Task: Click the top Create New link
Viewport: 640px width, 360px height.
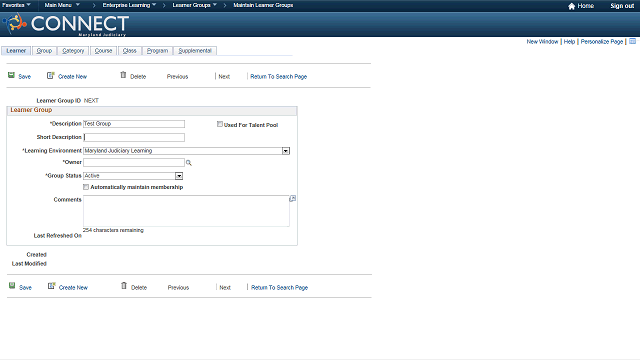Action: coord(72,77)
